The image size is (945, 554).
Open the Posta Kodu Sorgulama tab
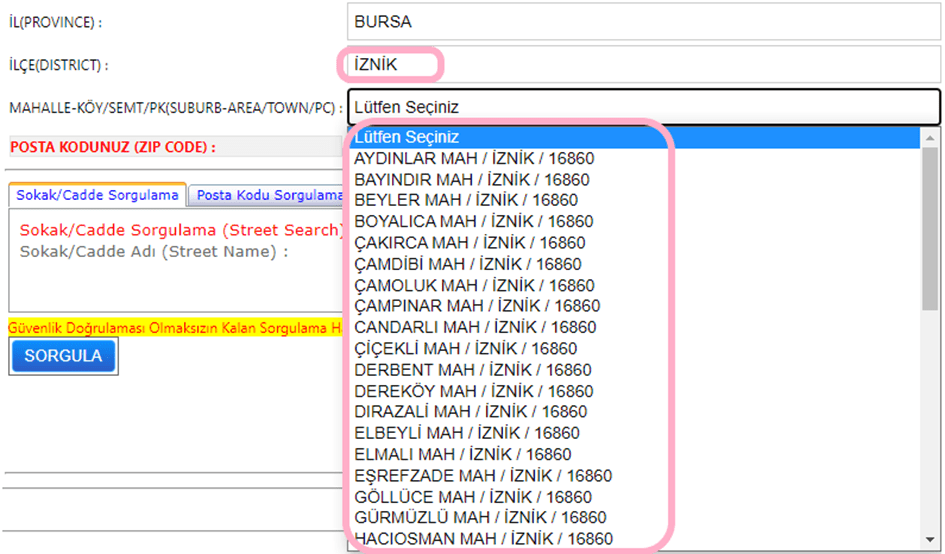click(268, 196)
